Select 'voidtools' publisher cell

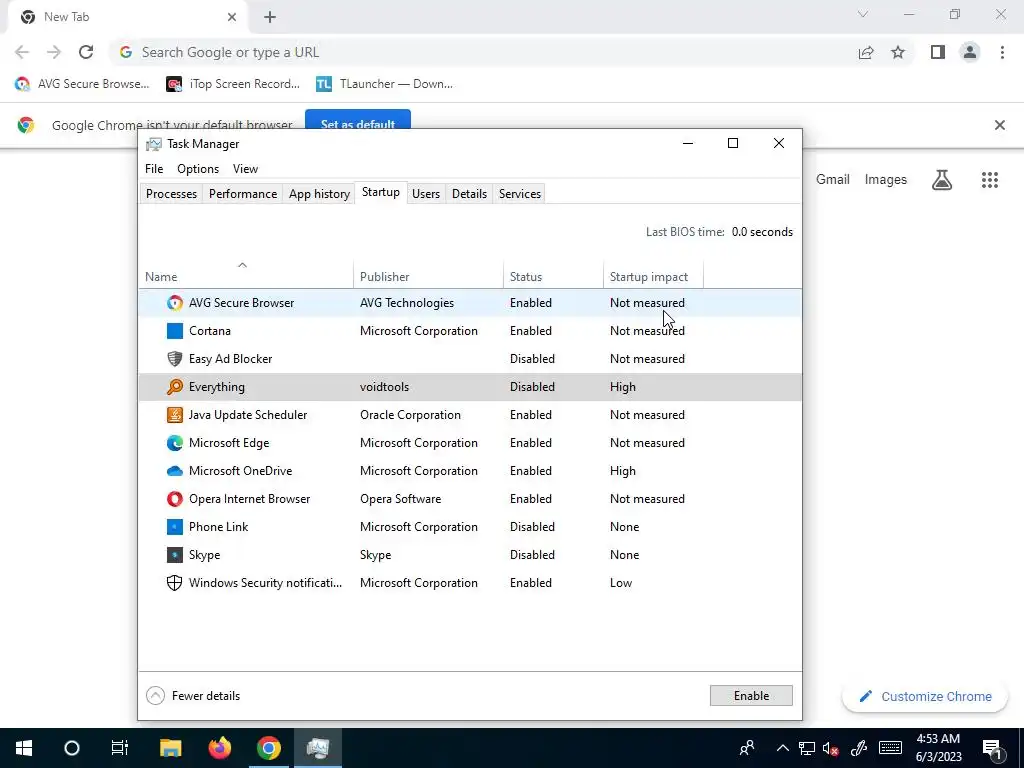pos(385,387)
